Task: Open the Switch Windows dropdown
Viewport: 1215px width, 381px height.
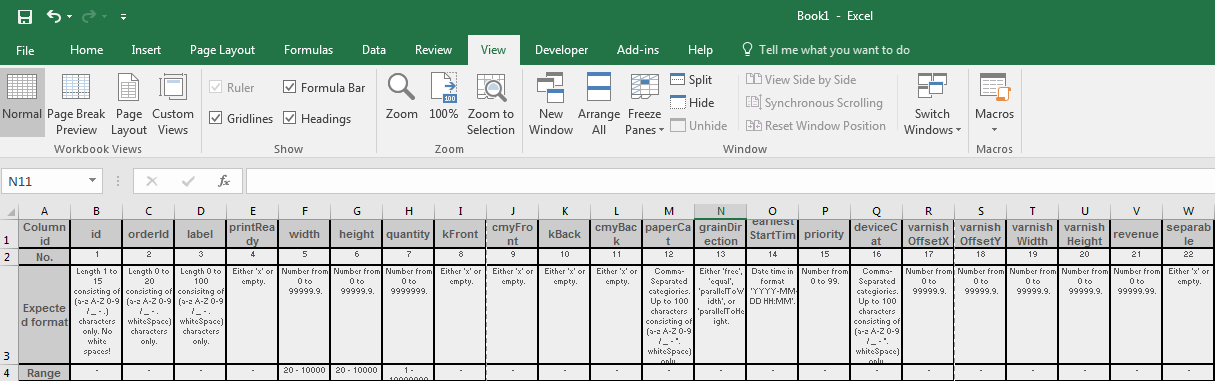Action: pyautogui.click(x=931, y=104)
